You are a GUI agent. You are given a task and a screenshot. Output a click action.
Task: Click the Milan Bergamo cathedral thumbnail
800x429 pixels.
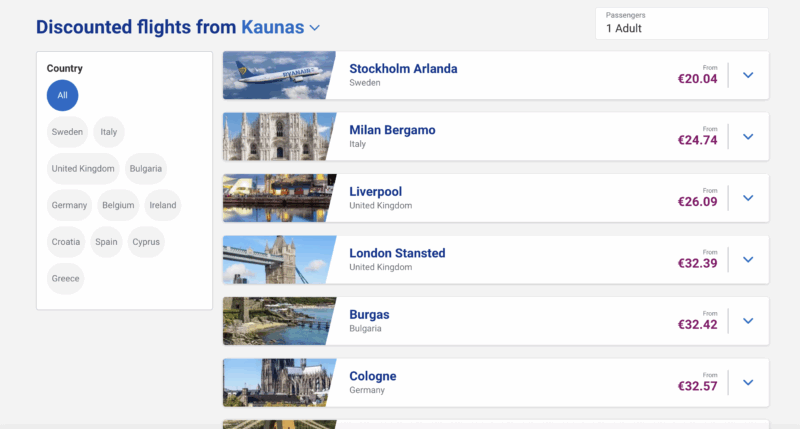(x=278, y=137)
